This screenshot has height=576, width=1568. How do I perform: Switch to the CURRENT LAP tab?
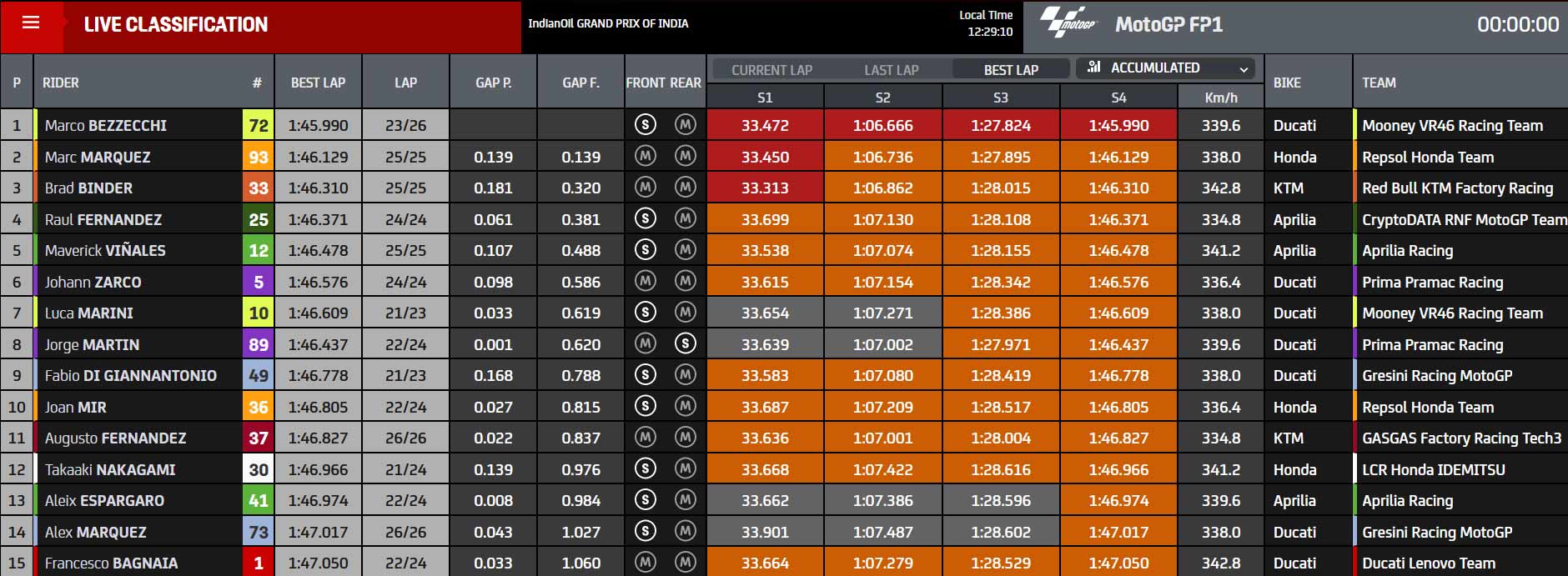pyautogui.click(x=771, y=70)
